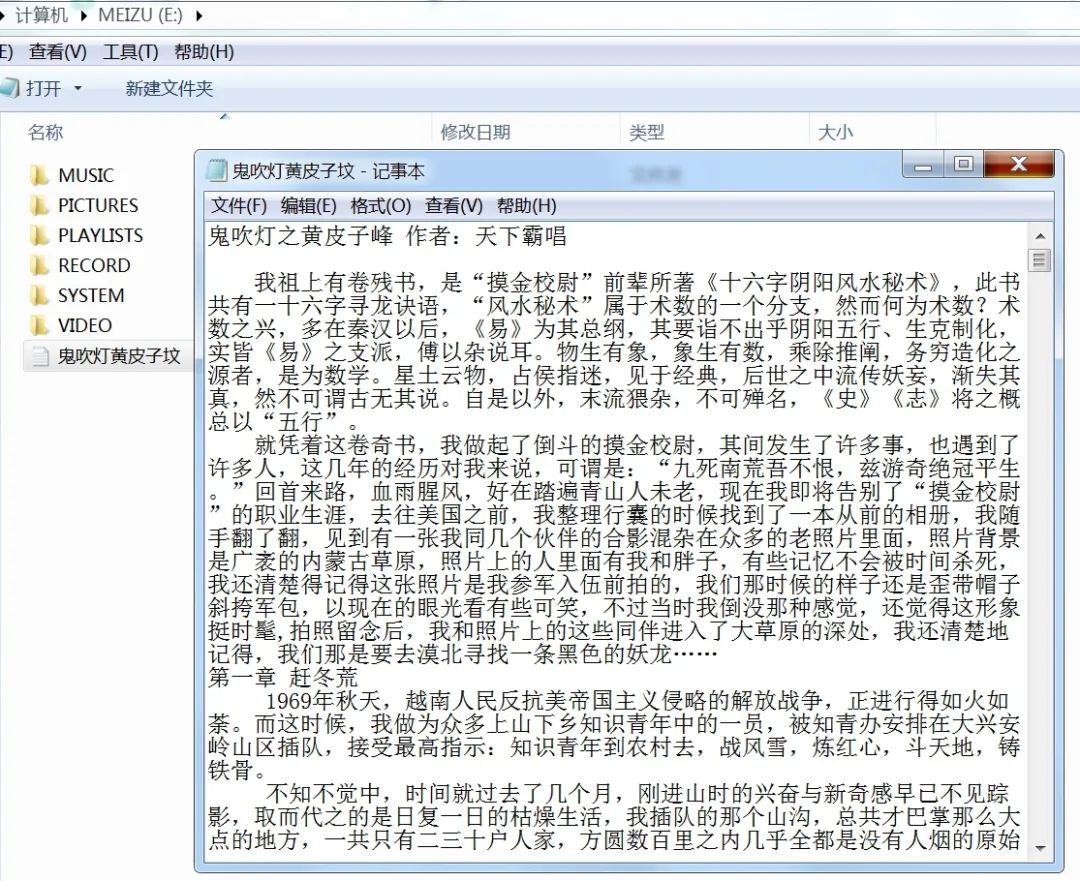Minimize the Notepad window
This screenshot has width=1080, height=881.
[924, 165]
